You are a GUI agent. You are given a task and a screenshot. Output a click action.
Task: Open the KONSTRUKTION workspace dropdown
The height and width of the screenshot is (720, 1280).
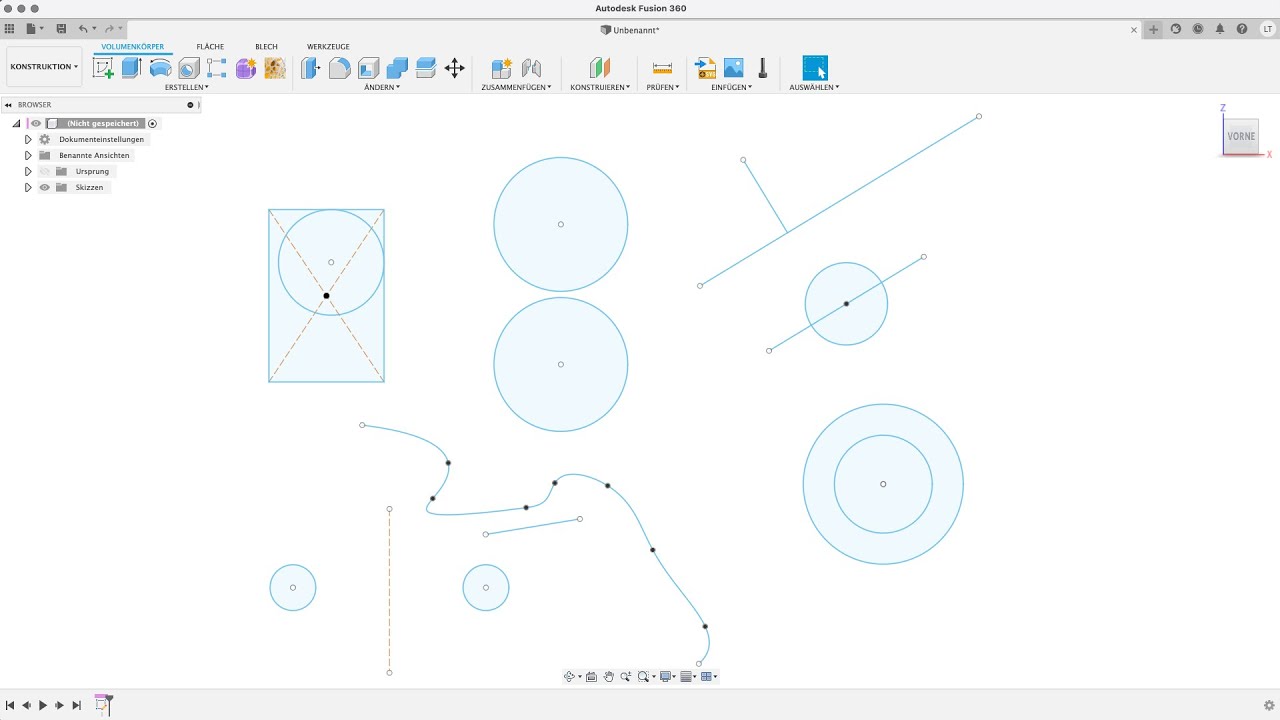[x=44, y=66]
